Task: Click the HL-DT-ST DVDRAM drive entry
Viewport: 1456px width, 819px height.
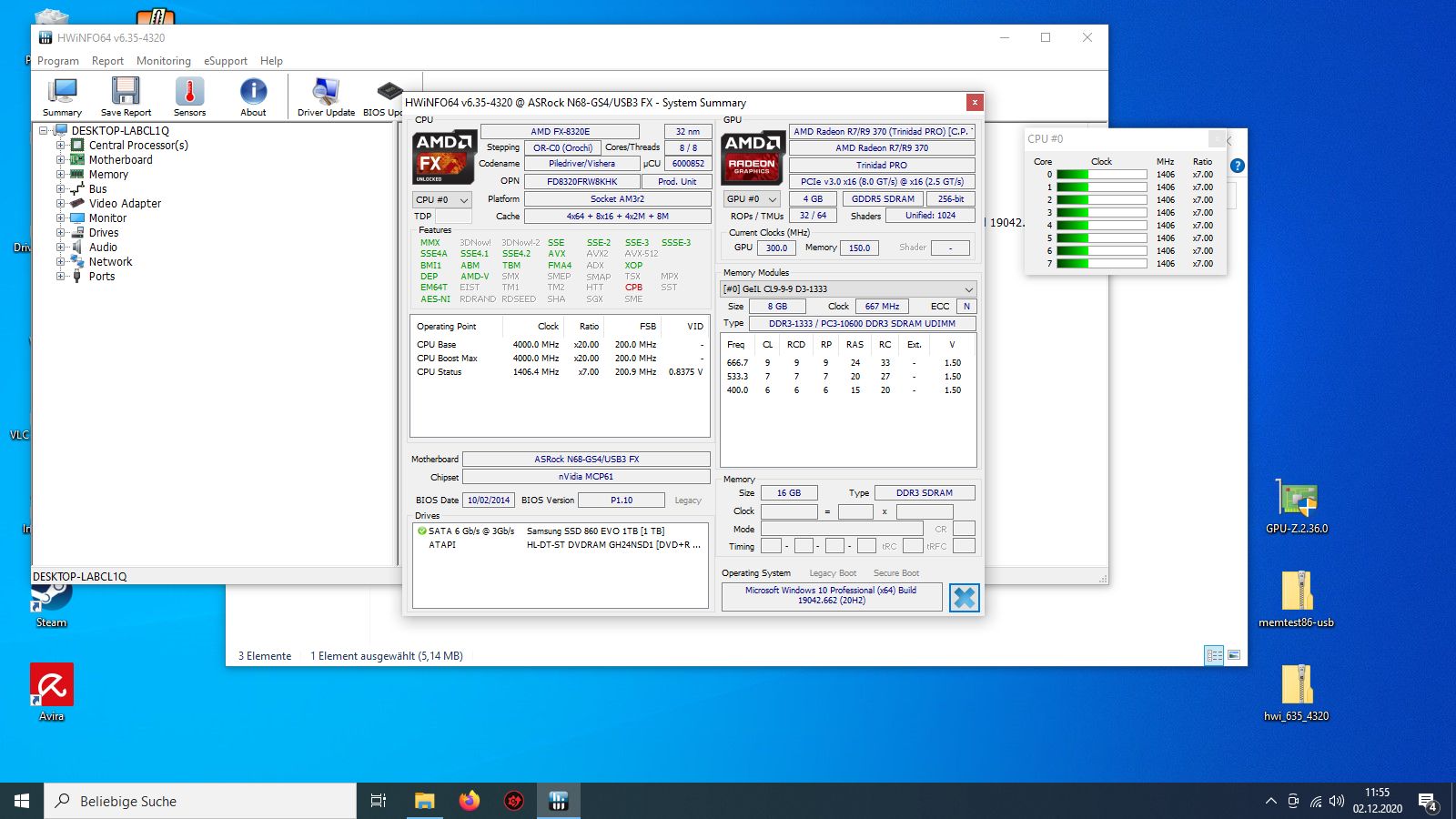Action: [x=560, y=545]
